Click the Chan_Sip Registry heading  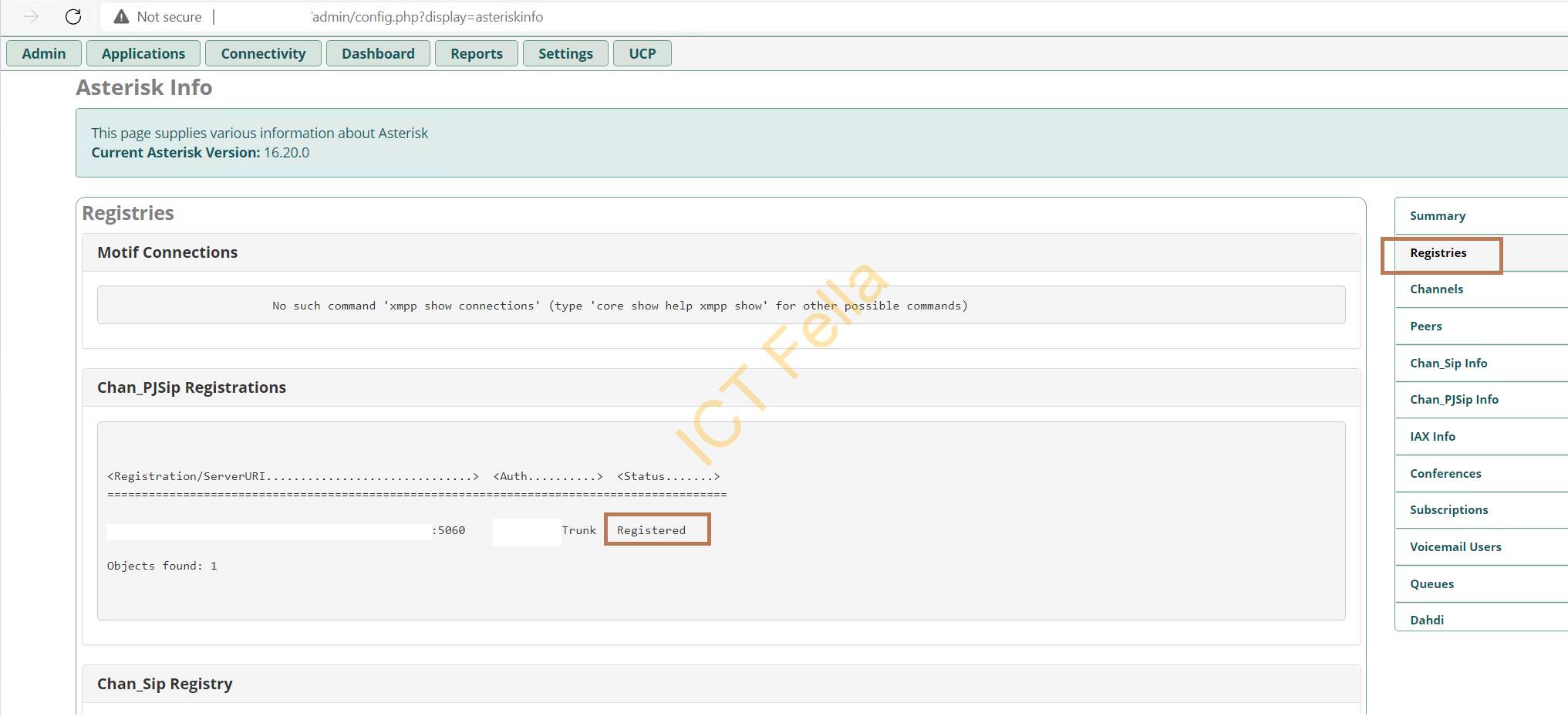pos(164,684)
